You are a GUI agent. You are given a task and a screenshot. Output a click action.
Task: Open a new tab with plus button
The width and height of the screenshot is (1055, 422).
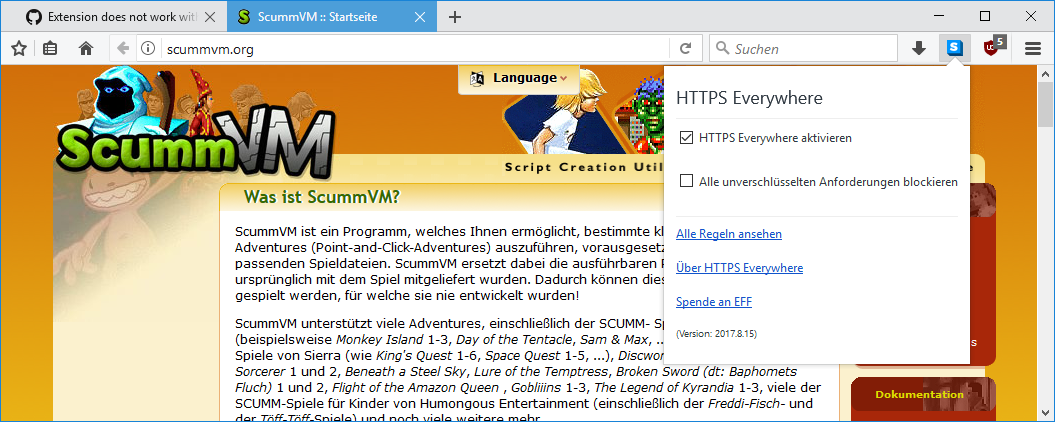point(455,17)
